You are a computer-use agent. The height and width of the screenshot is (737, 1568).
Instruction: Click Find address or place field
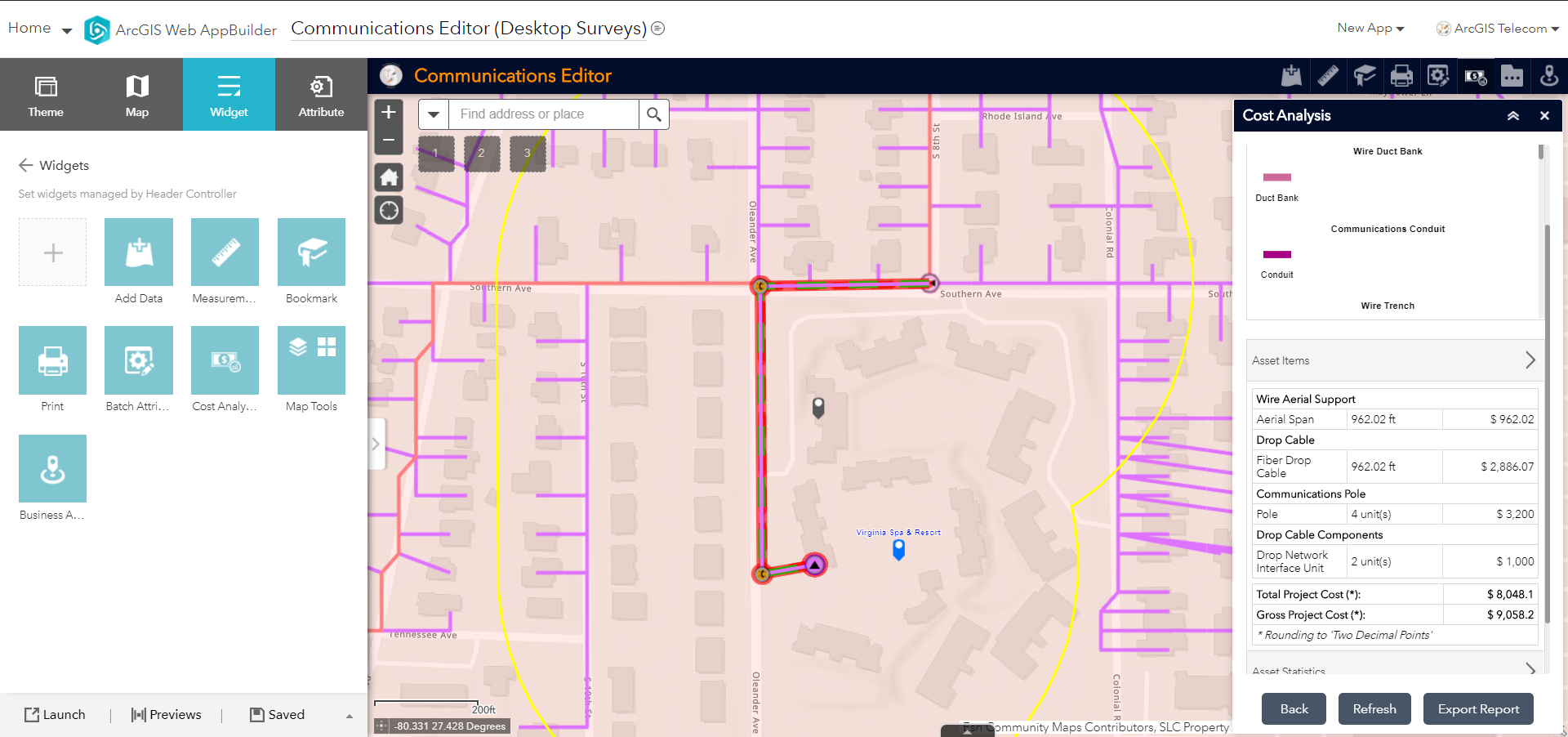coord(543,114)
